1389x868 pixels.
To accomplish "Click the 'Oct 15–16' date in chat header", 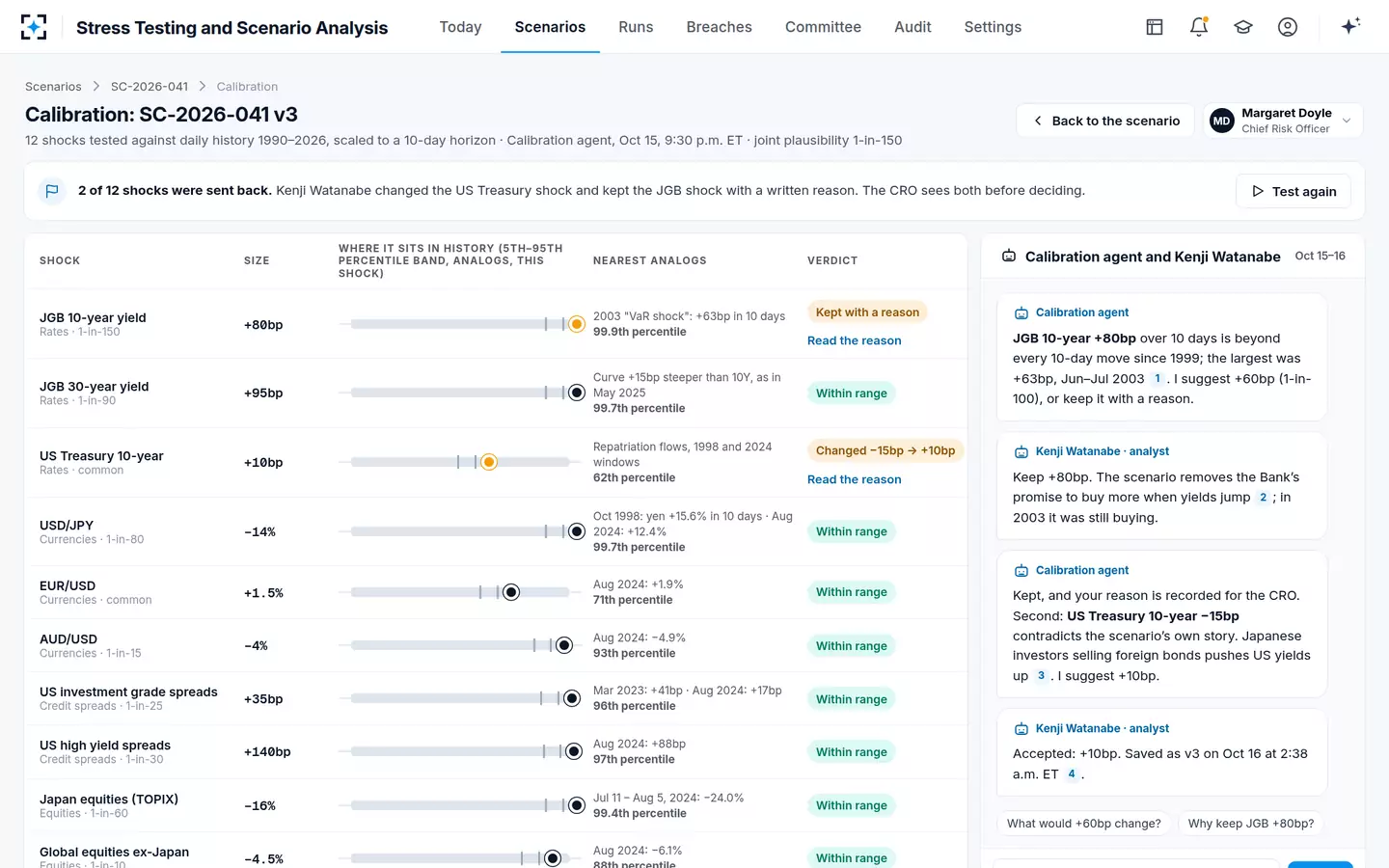I will (x=1320, y=257).
